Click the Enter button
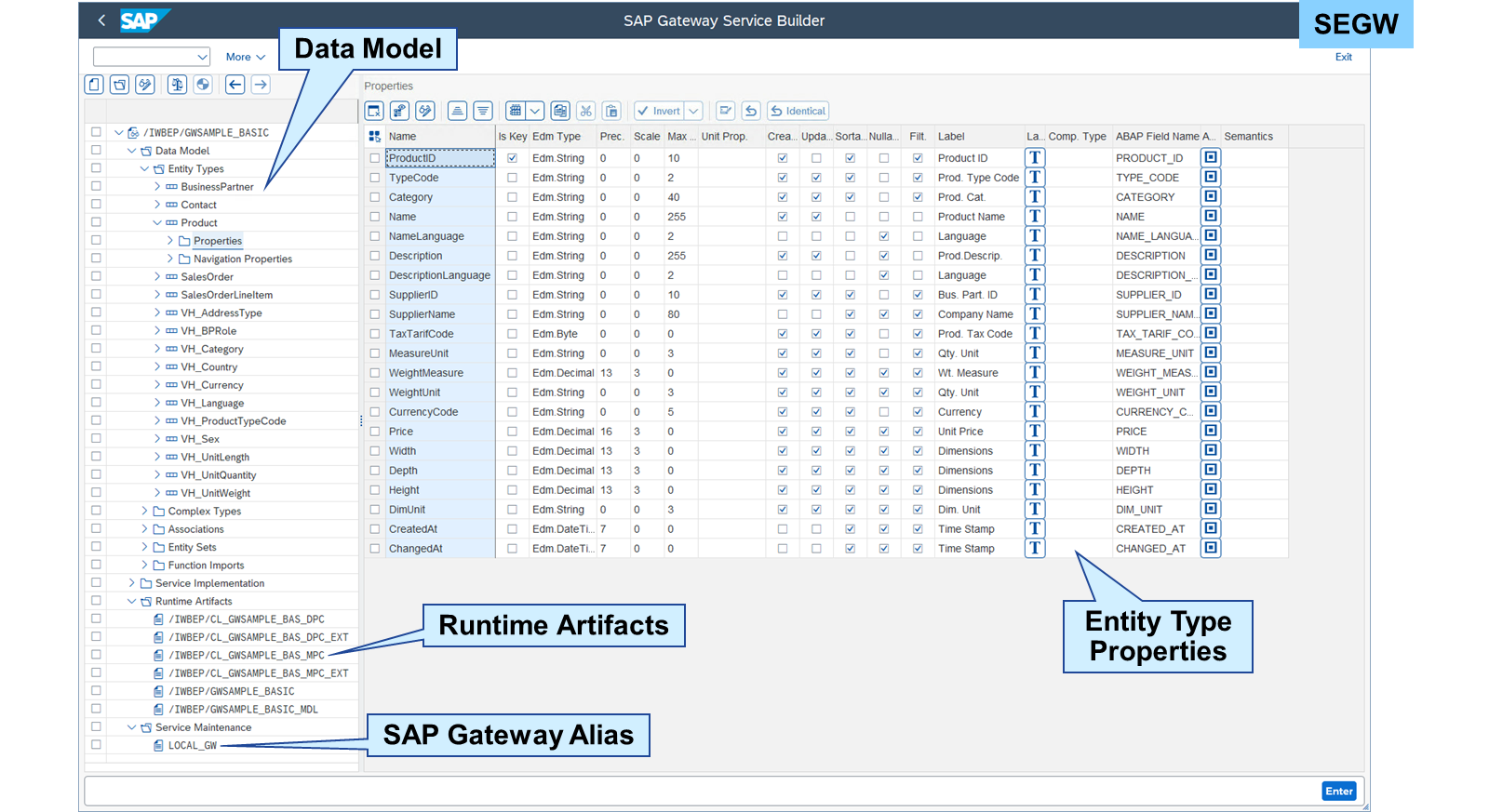This screenshot has height=812, width=1489. click(1338, 792)
